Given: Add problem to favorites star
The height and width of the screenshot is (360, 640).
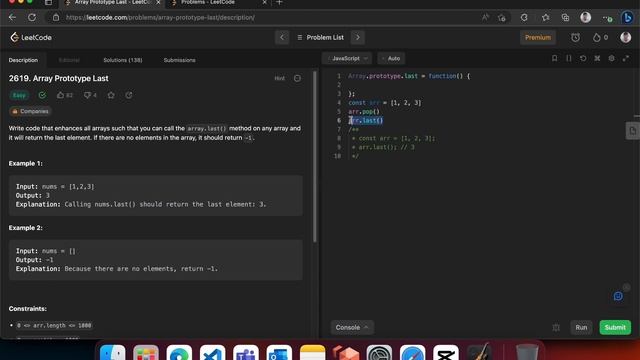Looking at the screenshot, I should 111,95.
